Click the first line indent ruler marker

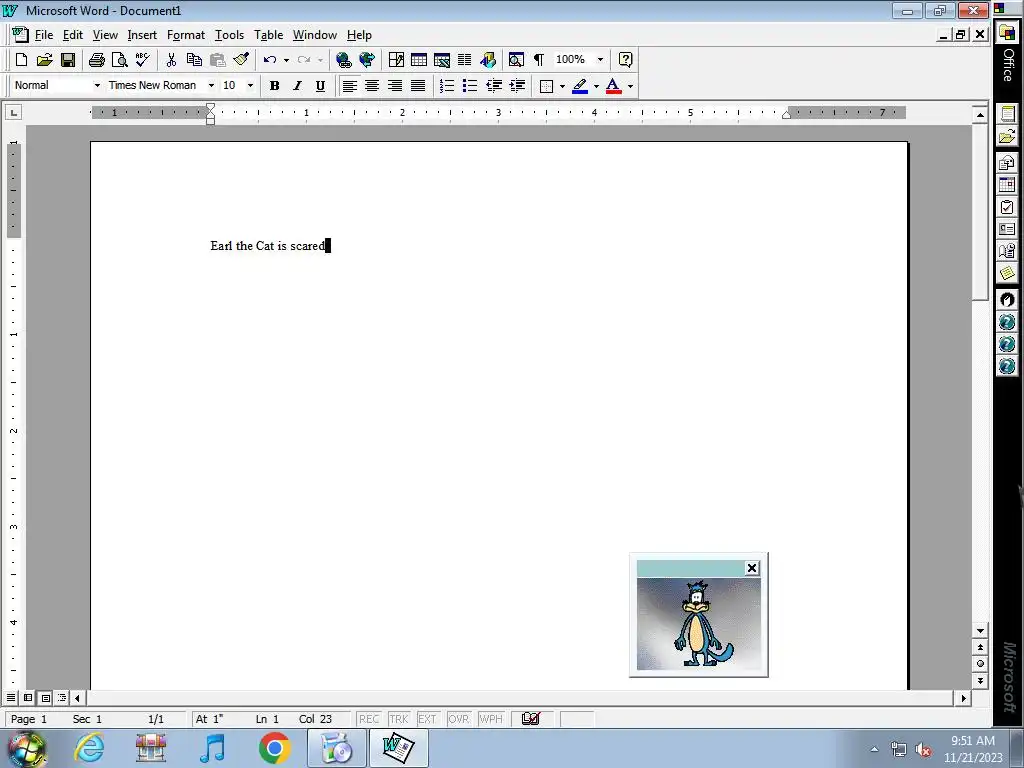[x=210, y=108]
